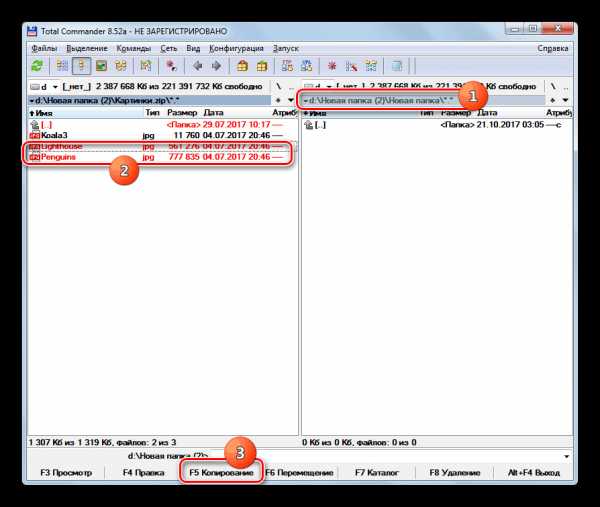This screenshot has height=507, width=600.
Task: Select the Lighthouse jpg file row
Action: click(163, 146)
